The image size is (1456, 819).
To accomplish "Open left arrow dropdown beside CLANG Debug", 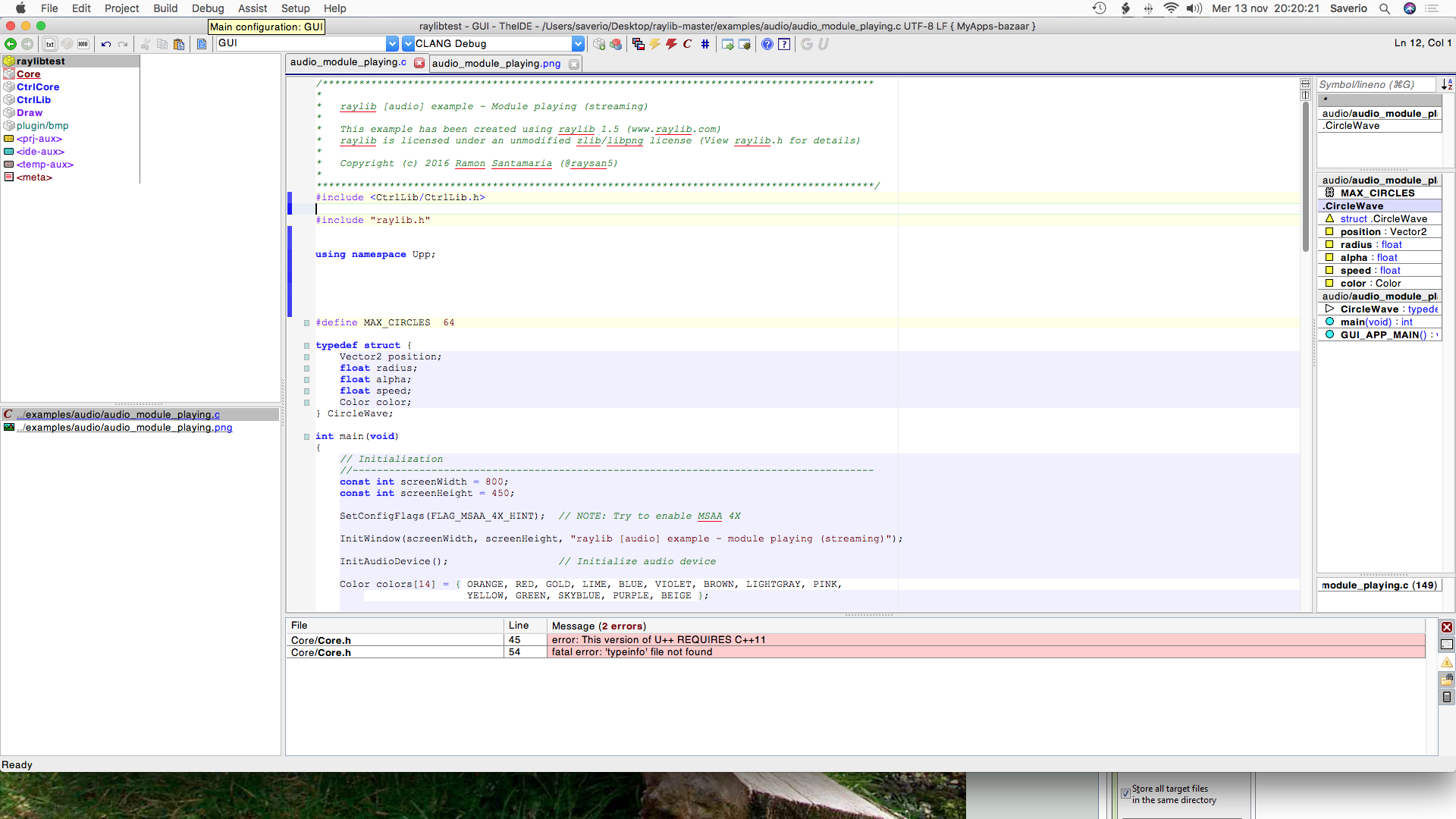I will coord(408,44).
